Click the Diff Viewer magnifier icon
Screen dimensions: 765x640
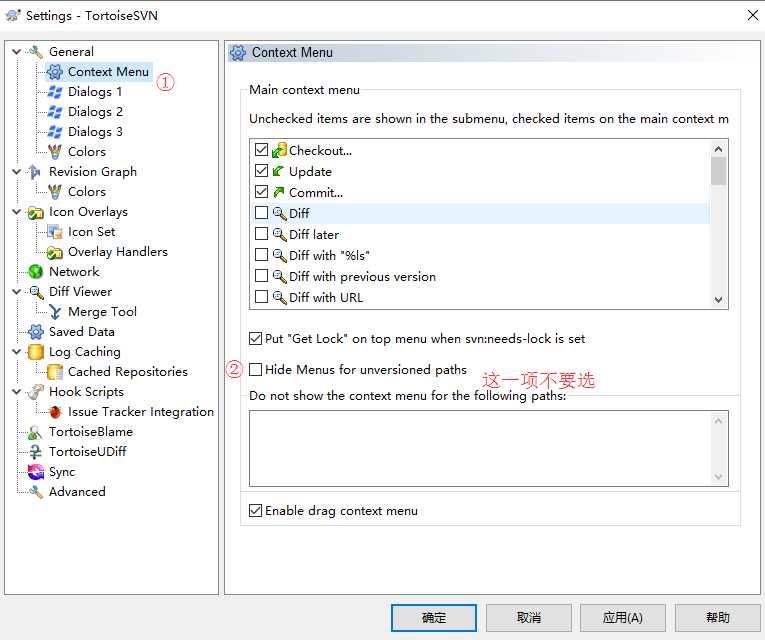click(x=36, y=292)
